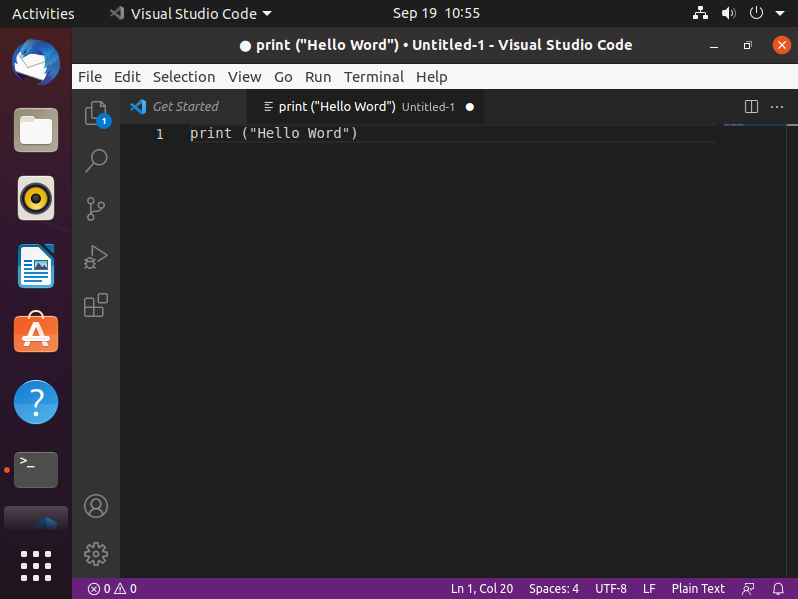Open the Accounts menu icon
Viewport: 798px width, 599px height.
[x=96, y=506]
